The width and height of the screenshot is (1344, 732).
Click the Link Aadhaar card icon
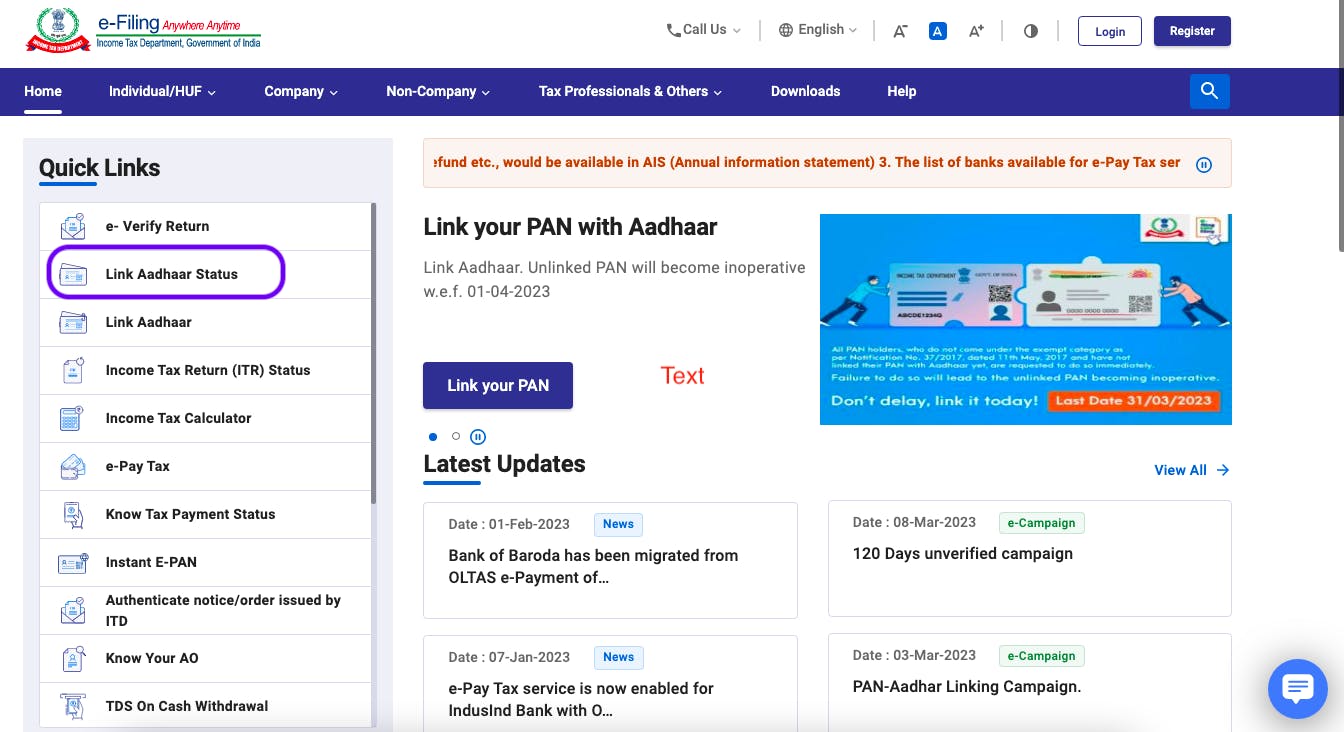(x=73, y=322)
